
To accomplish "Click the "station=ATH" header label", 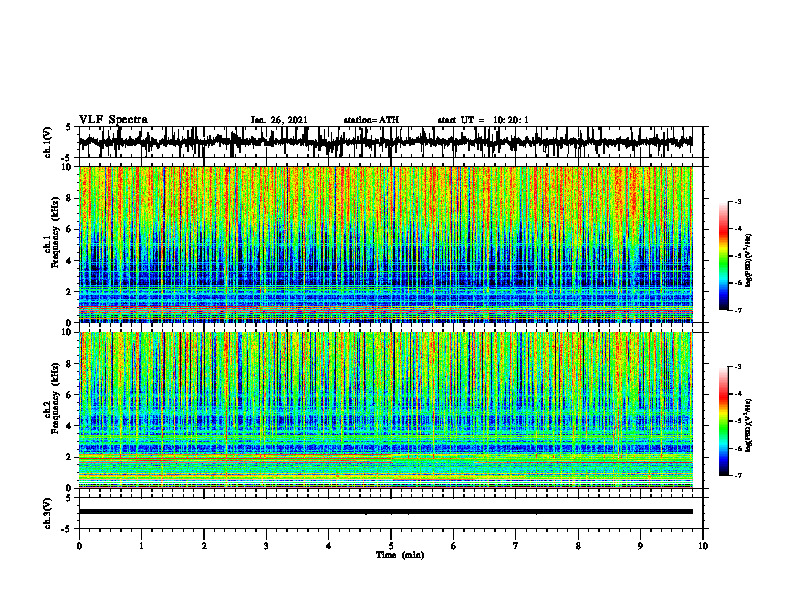I will [x=371, y=120].
